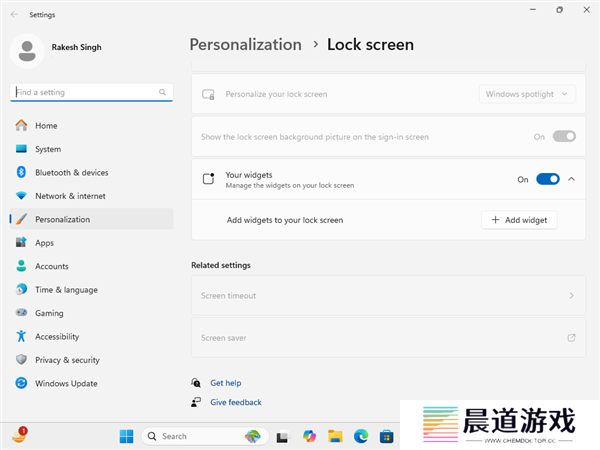This screenshot has width=600, height=450.
Task: Click the Apps icon in sidebar
Action: click(x=21, y=242)
